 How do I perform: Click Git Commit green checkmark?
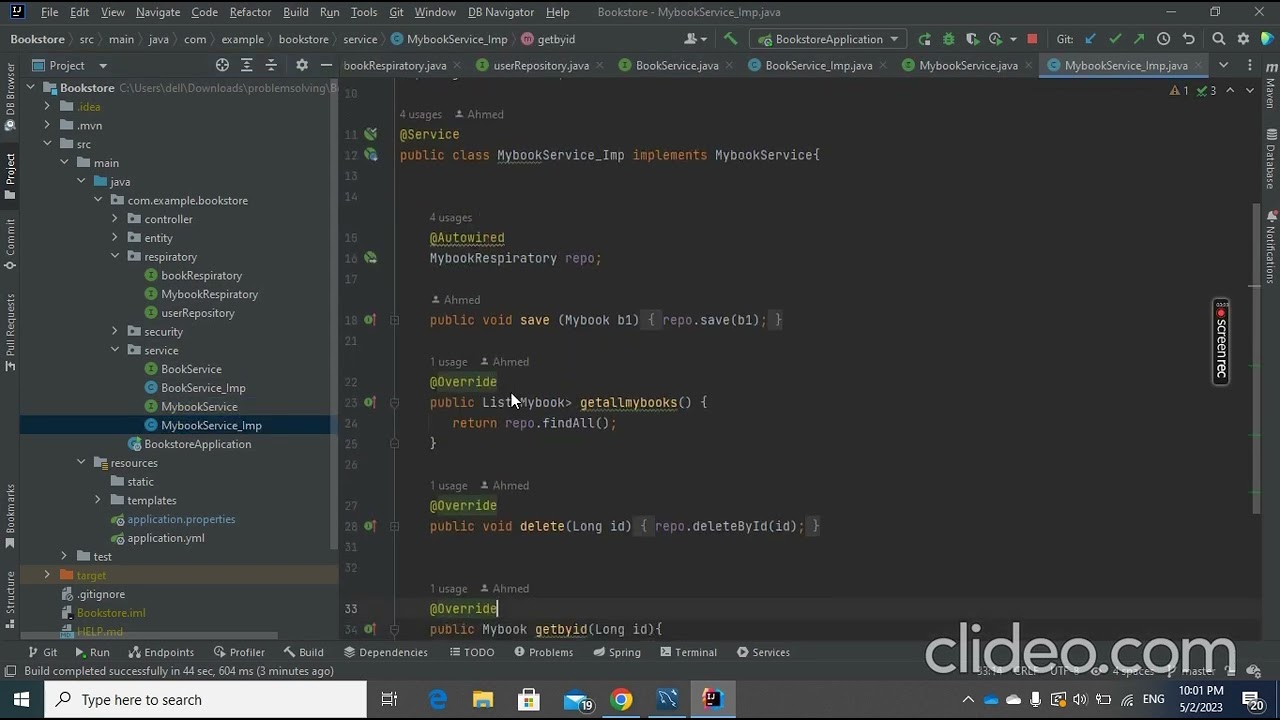[1115, 39]
